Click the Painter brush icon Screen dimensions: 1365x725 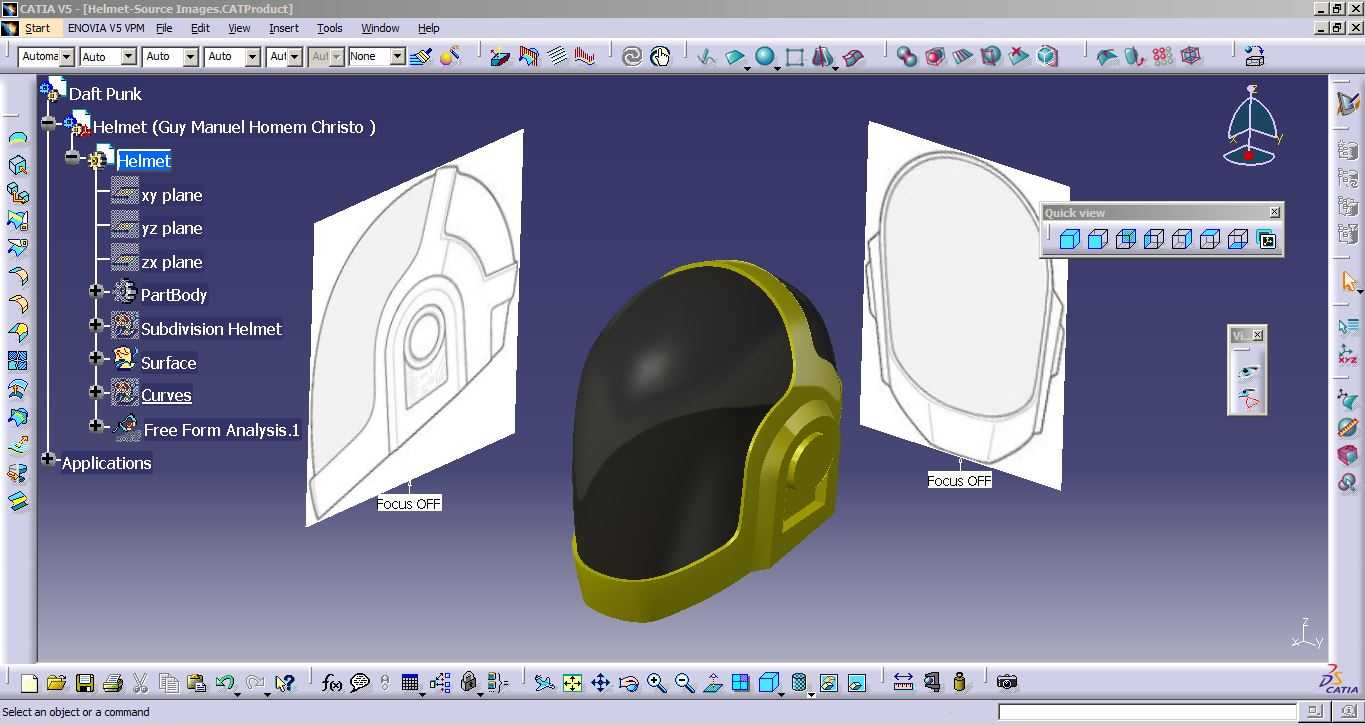point(421,57)
